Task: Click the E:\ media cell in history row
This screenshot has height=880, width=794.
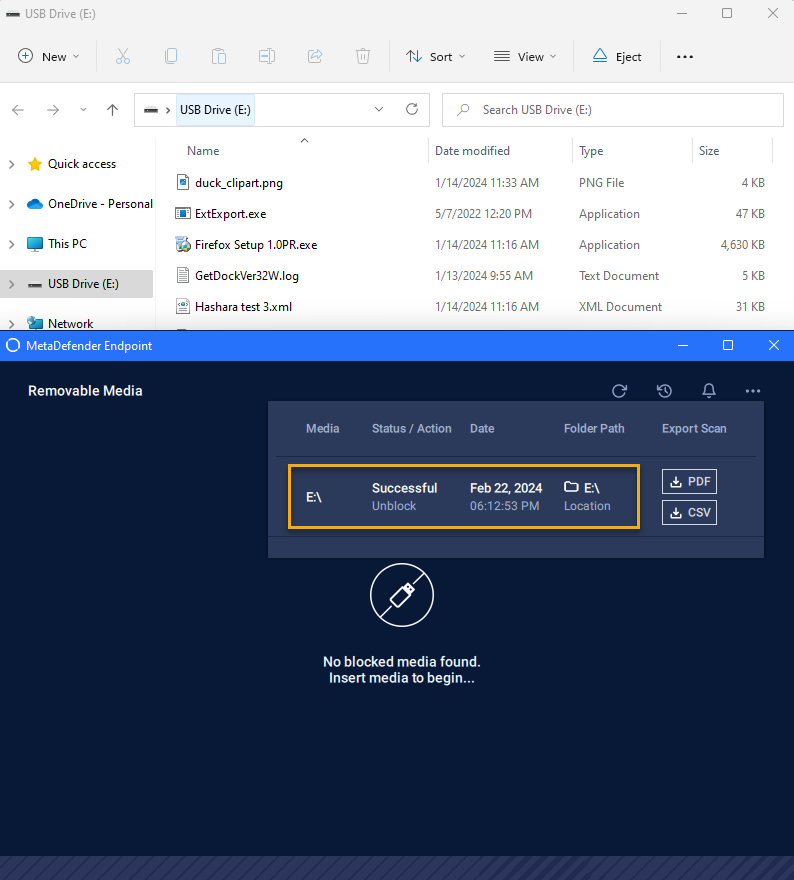Action: 314,497
